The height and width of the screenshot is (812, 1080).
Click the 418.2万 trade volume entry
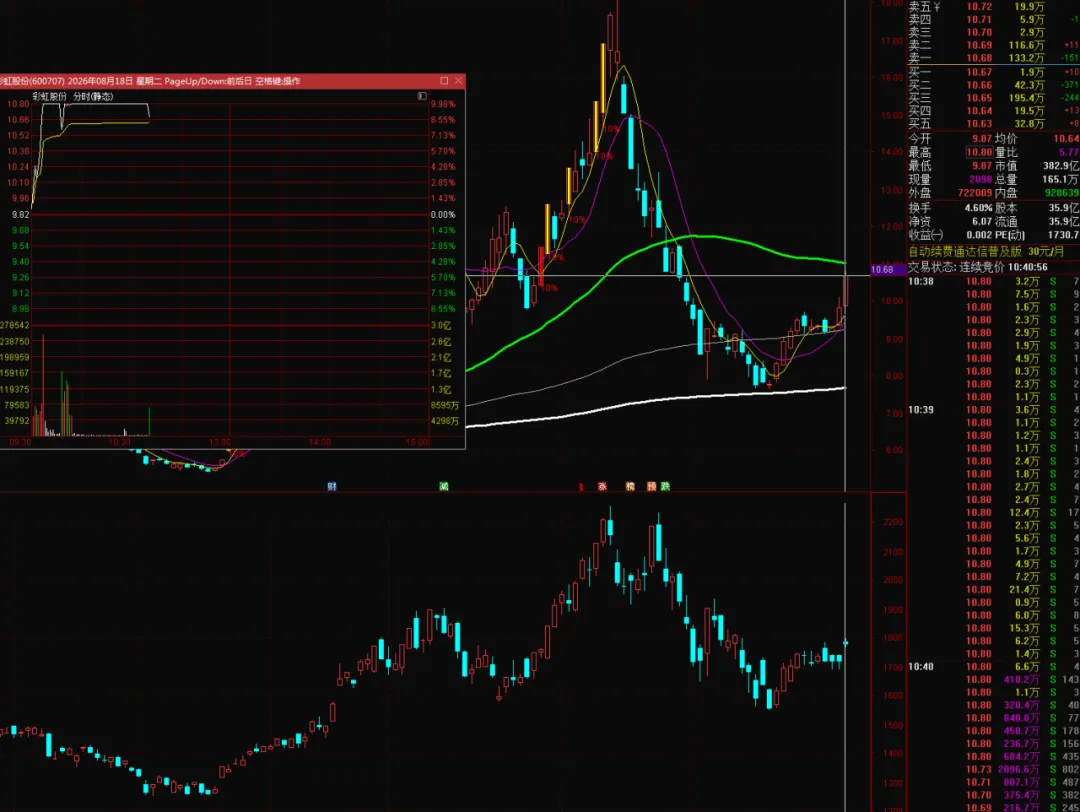point(1021,680)
